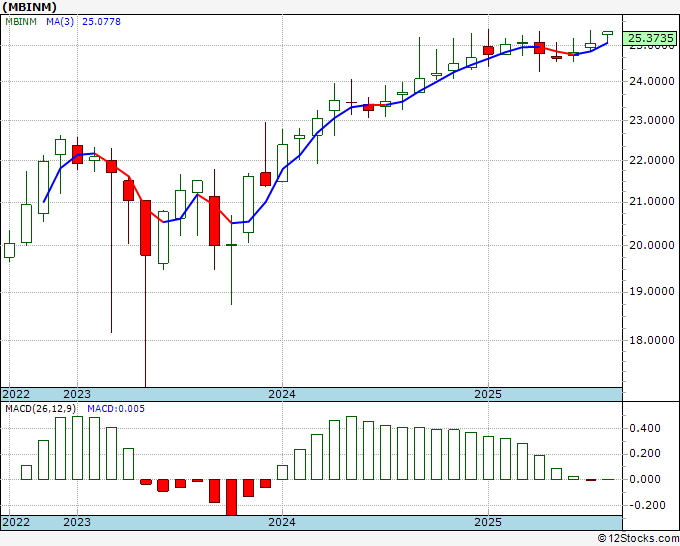This screenshot has width=680, height=546.
Task: Click 2024 on the price chart timeline
Action: click(x=282, y=394)
